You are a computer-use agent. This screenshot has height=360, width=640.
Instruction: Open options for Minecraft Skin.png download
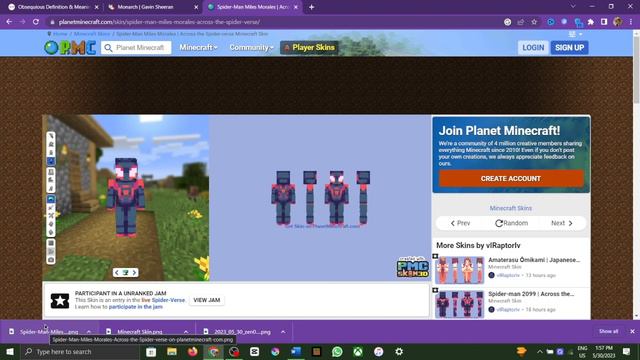(x=186, y=332)
